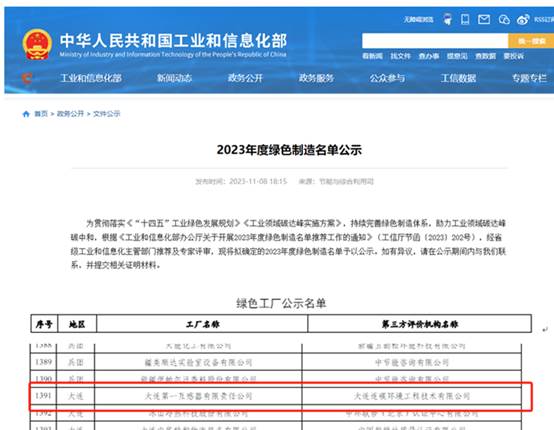554x430 pixels.
Task: Click the 找文件 quick link
Action: click(x=400, y=56)
